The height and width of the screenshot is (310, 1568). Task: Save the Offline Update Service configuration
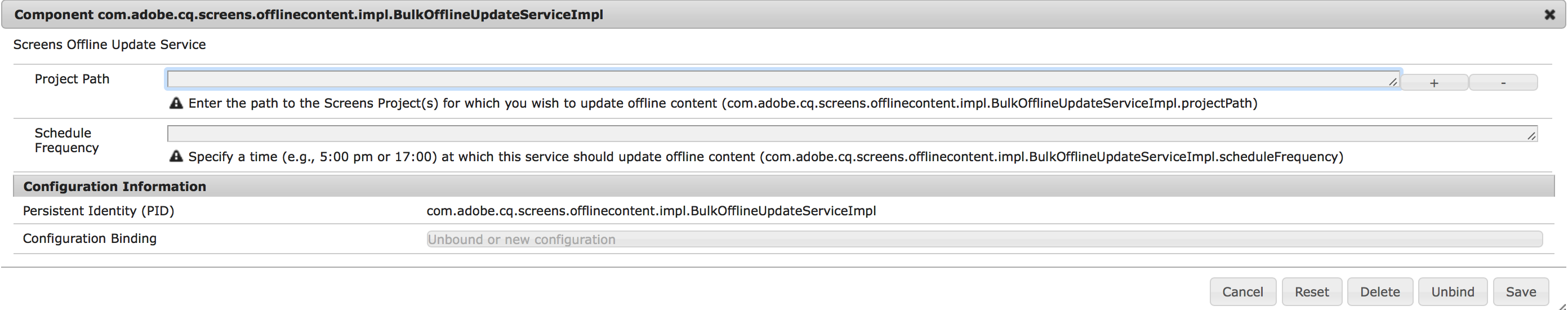point(1521,292)
